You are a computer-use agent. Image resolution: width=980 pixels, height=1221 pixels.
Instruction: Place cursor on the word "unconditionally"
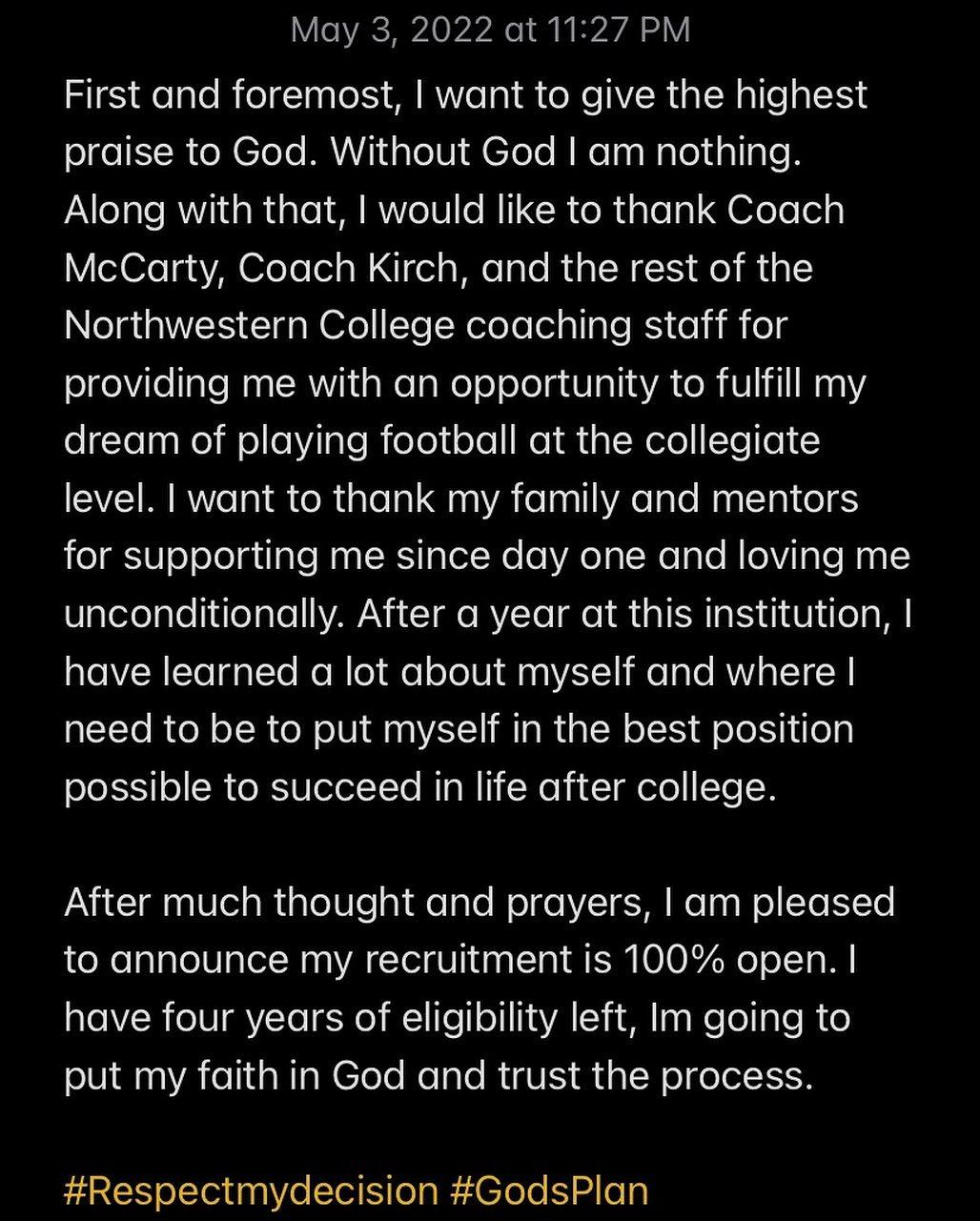[x=200, y=615]
